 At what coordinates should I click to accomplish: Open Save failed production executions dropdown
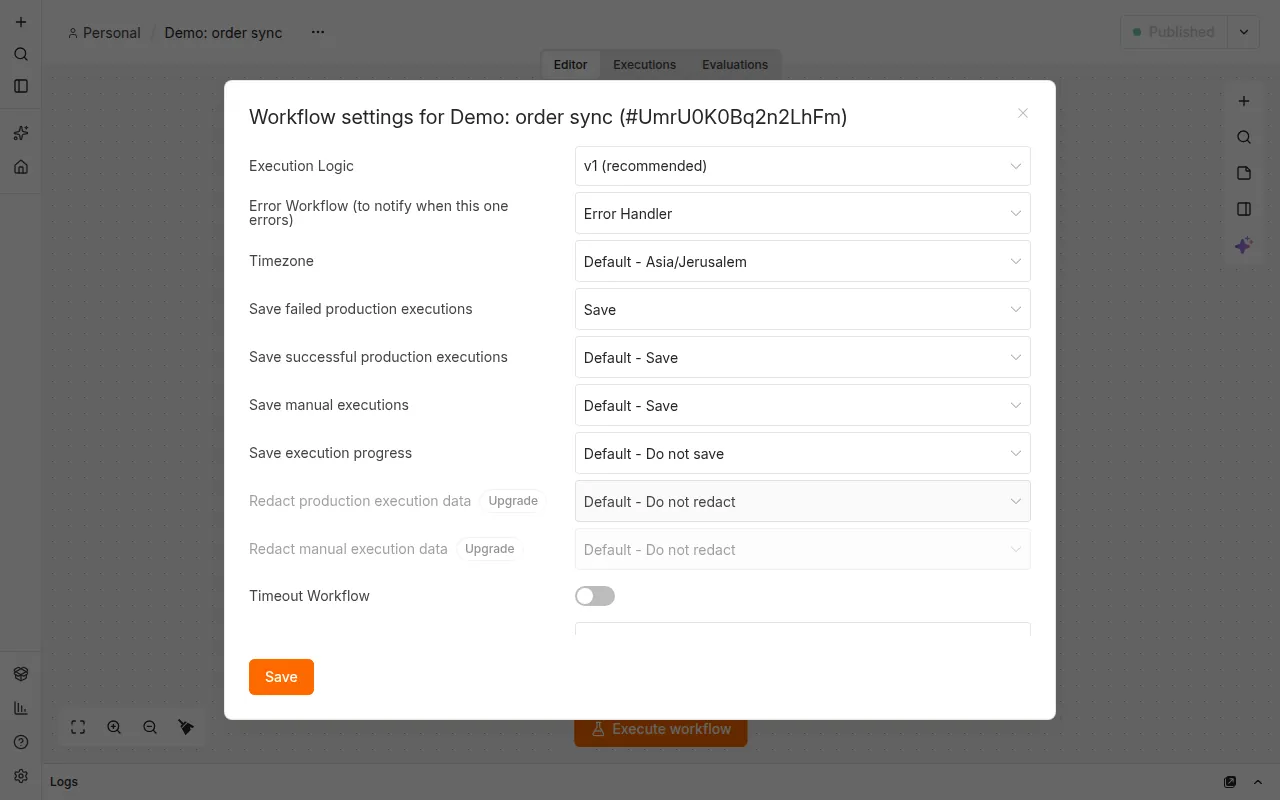point(803,310)
